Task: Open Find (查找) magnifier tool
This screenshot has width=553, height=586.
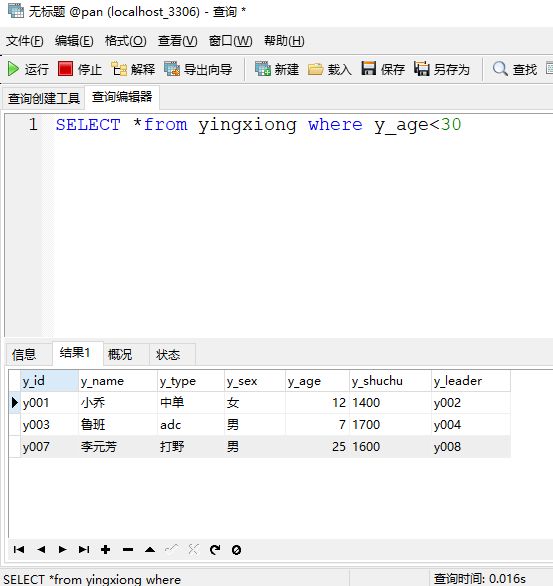Action: (500, 69)
